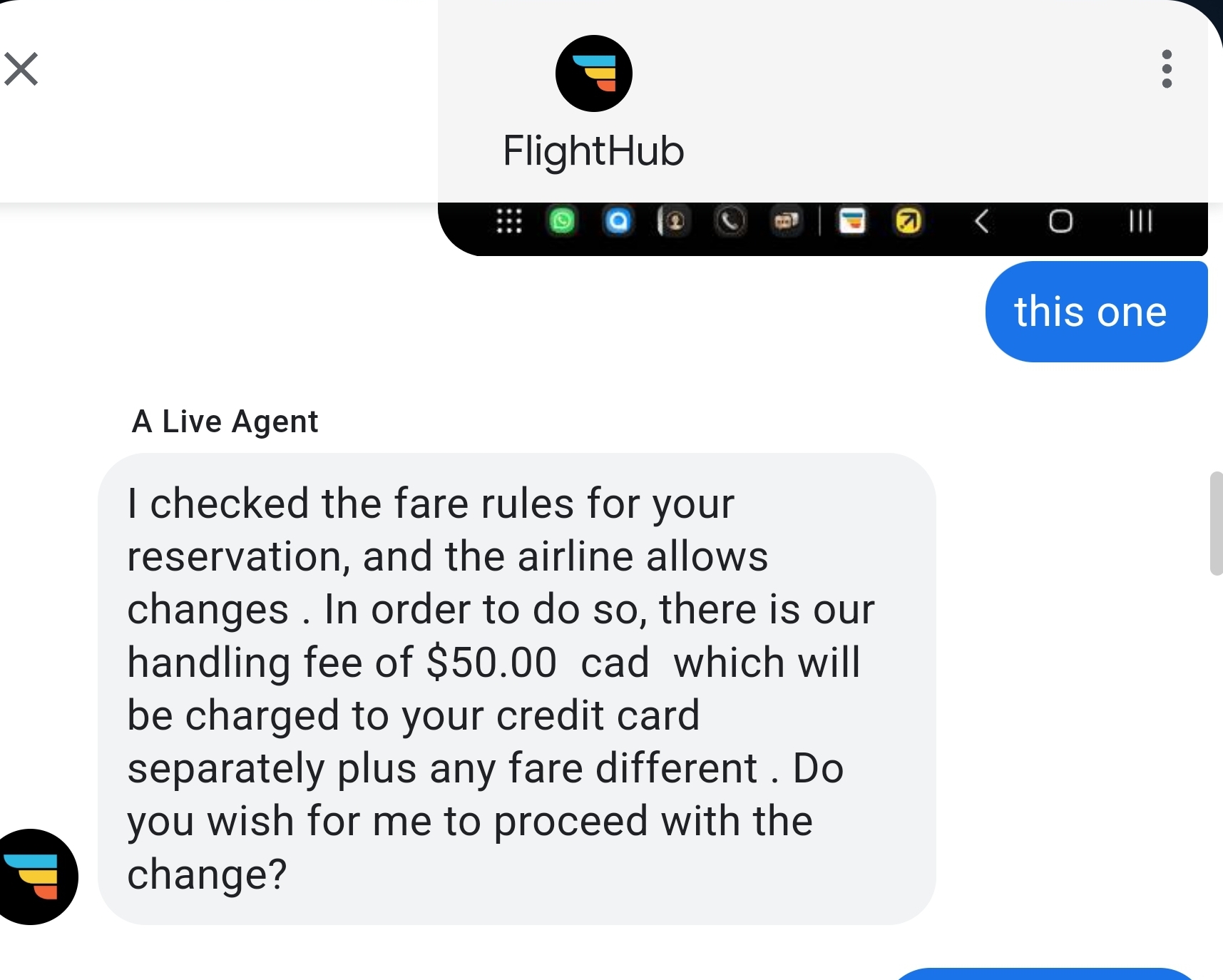
Task: Open WhatsApp from the navigation bar
Action: [x=563, y=221]
